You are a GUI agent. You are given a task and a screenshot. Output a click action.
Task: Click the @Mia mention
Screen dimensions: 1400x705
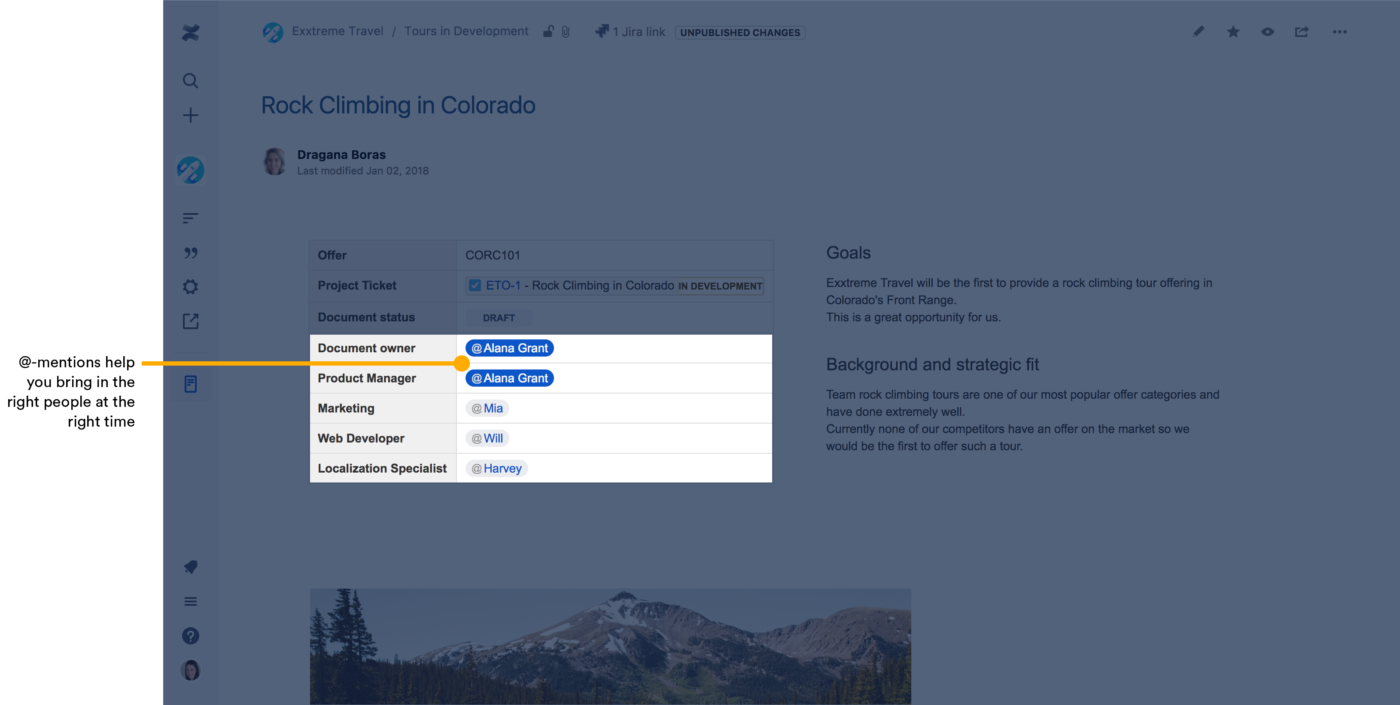488,408
